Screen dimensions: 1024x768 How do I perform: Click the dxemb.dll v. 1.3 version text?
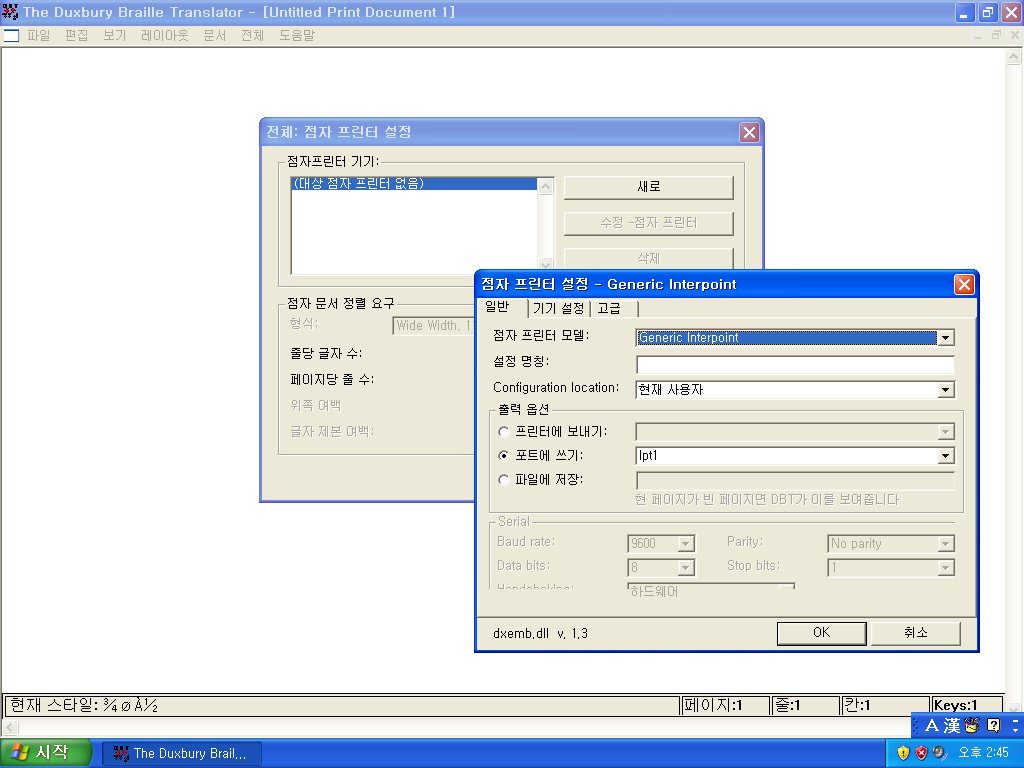tap(540, 633)
